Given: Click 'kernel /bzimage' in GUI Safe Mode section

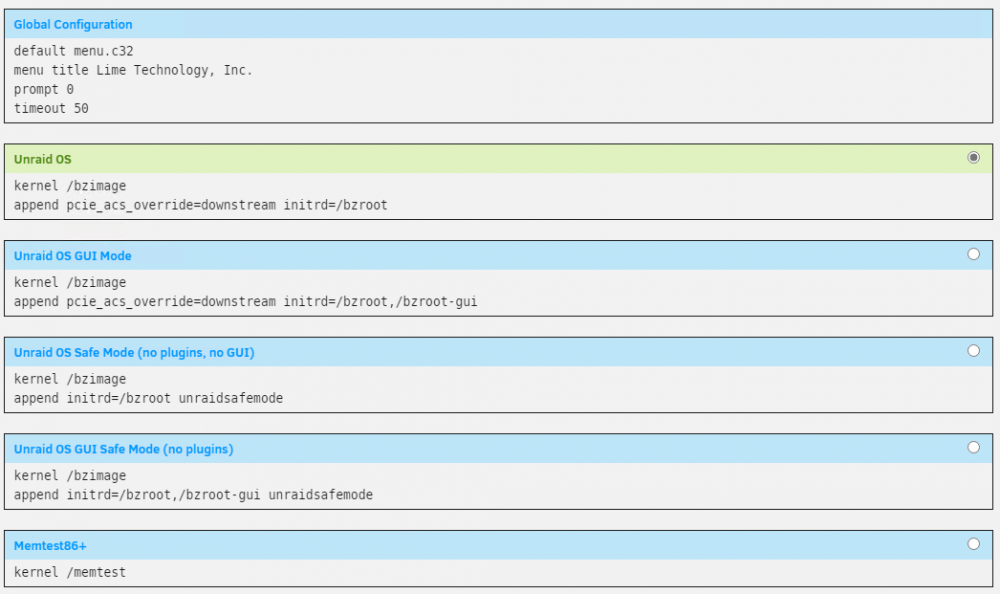Looking at the screenshot, I should coord(70,475).
